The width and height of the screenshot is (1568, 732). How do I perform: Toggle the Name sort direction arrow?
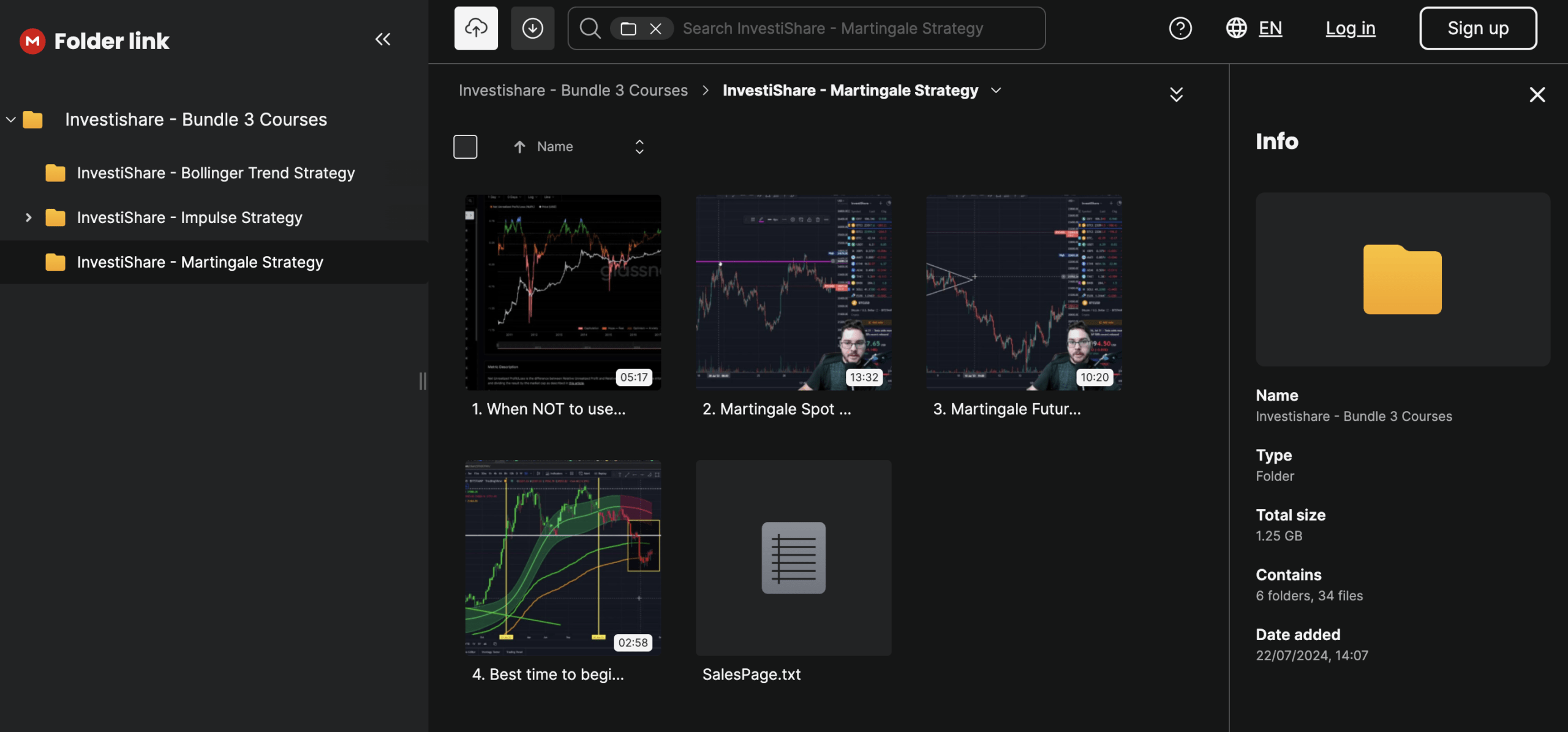click(x=519, y=147)
